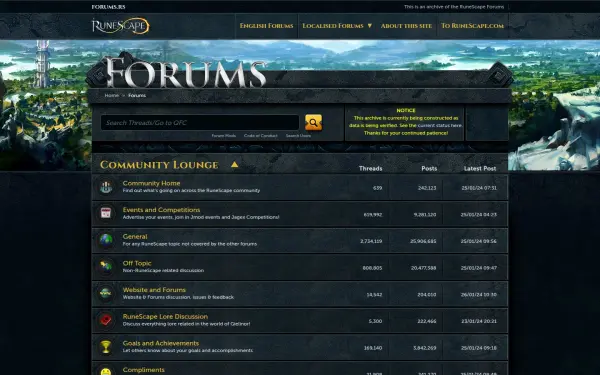The width and height of the screenshot is (600, 375).
Task: Open the Forum Mods link
Action: (x=224, y=135)
